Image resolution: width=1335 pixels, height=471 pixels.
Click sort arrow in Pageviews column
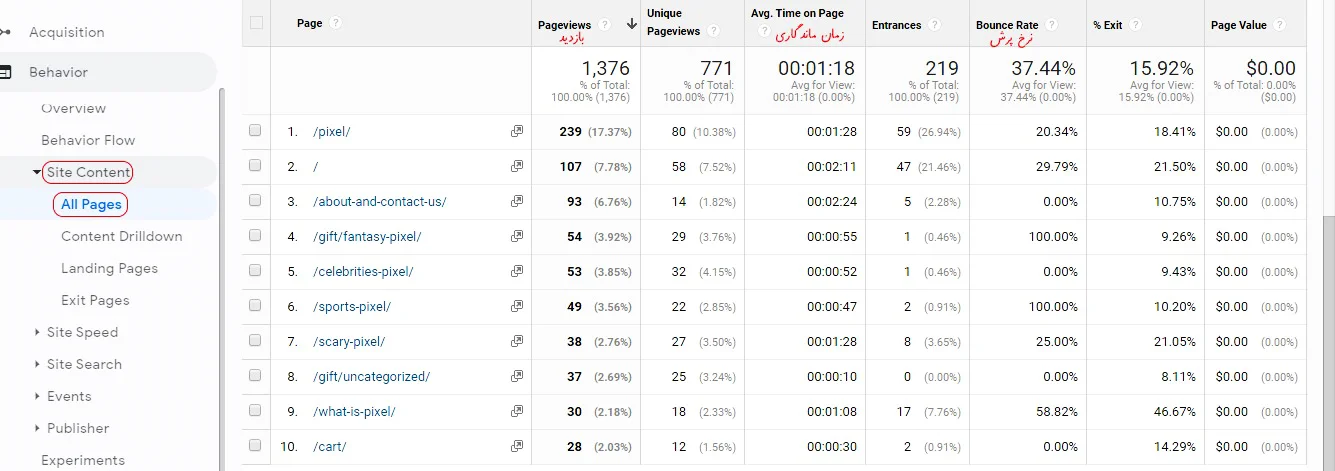tap(631, 24)
